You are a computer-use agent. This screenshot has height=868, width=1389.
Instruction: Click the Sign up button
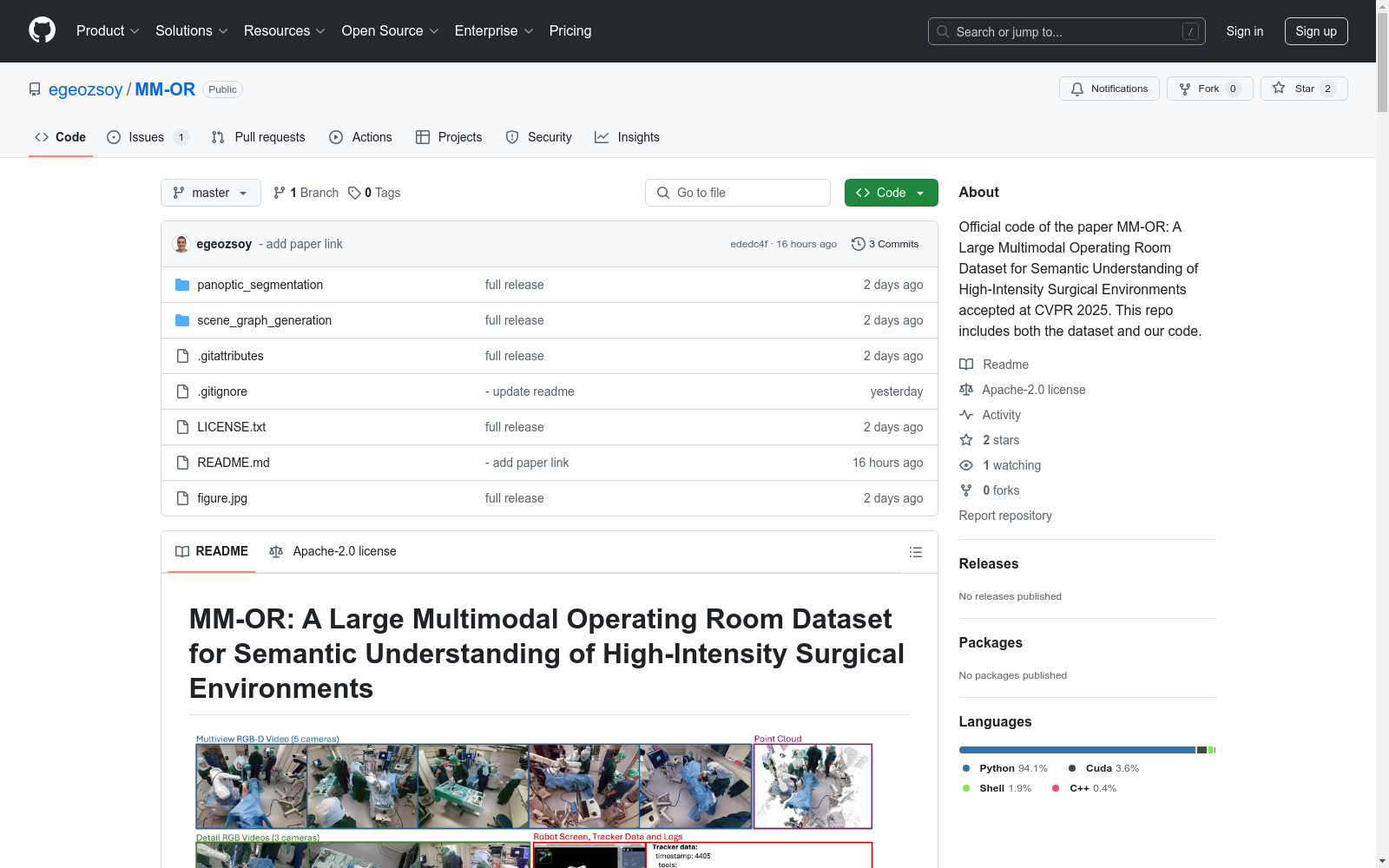point(1316,31)
